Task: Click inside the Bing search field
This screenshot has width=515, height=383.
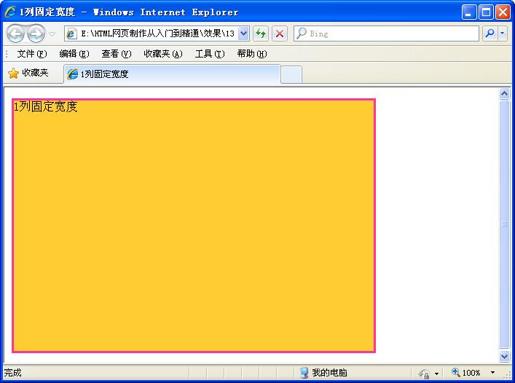Action: 387,33
